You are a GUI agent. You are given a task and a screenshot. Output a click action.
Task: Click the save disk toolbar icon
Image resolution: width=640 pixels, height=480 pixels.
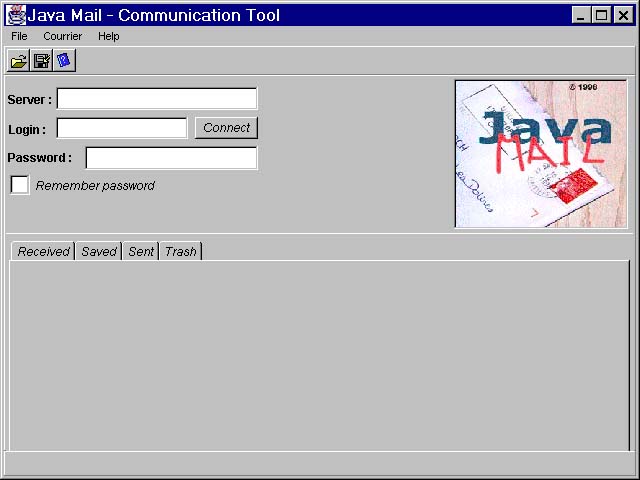pyautogui.click(x=42, y=62)
